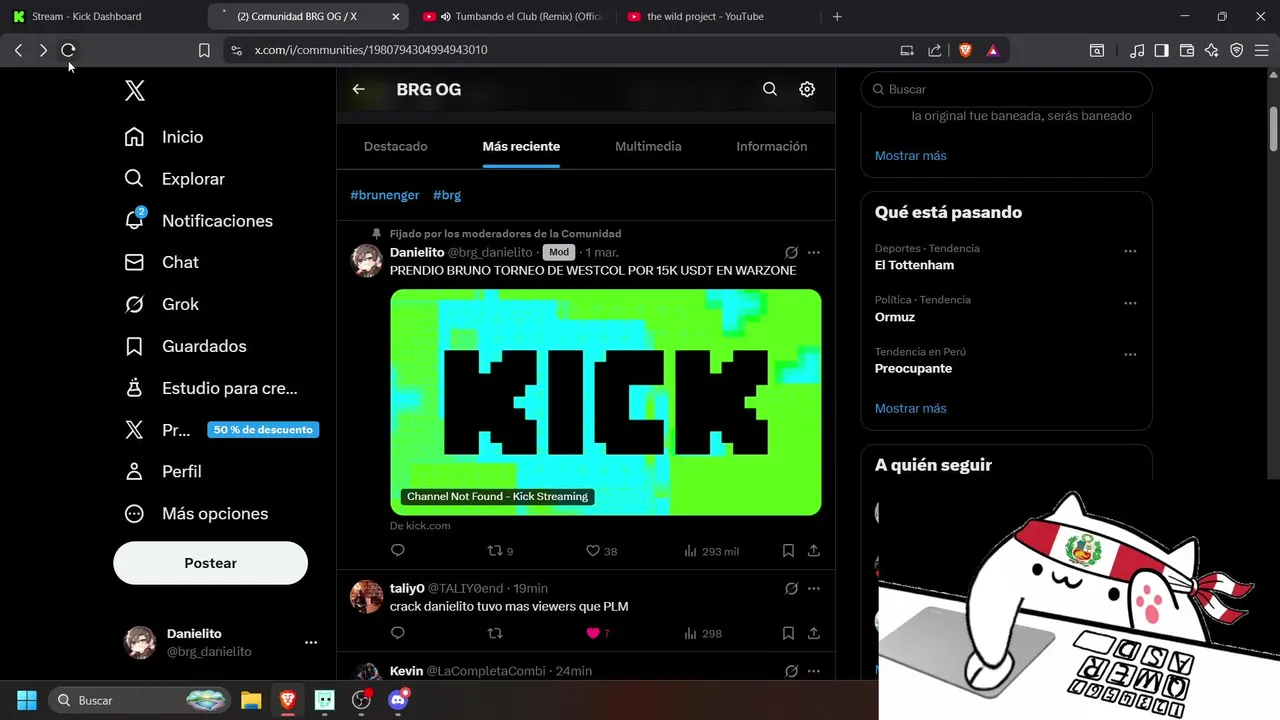
Task: Repost taliy0's post
Action: coord(494,633)
